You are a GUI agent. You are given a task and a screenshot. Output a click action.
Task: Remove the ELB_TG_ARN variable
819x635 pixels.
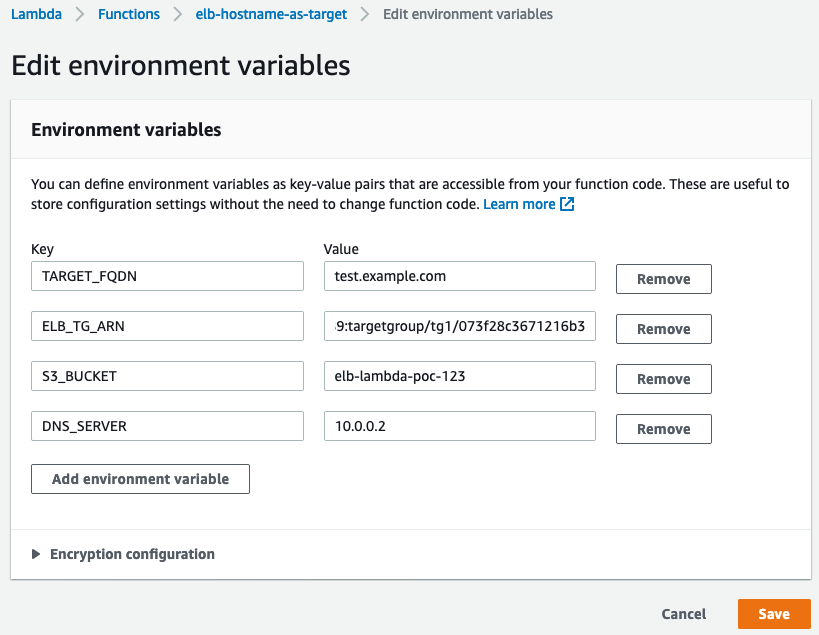[x=663, y=328]
